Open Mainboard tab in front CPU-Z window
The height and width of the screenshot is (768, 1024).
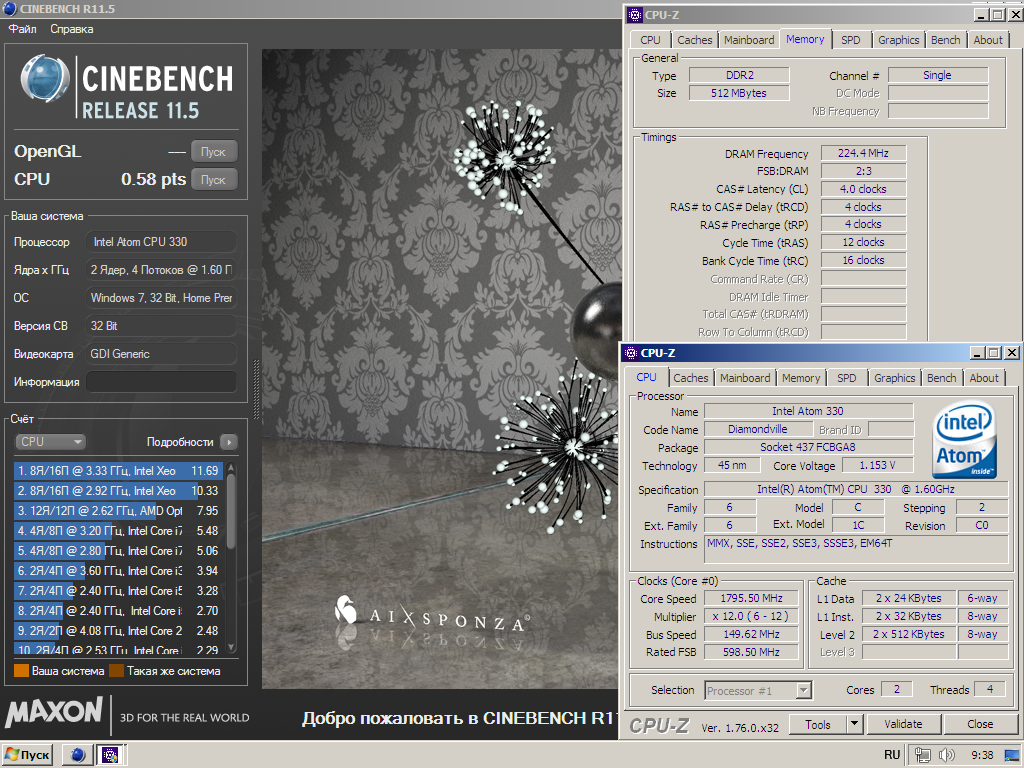pyautogui.click(x=744, y=378)
